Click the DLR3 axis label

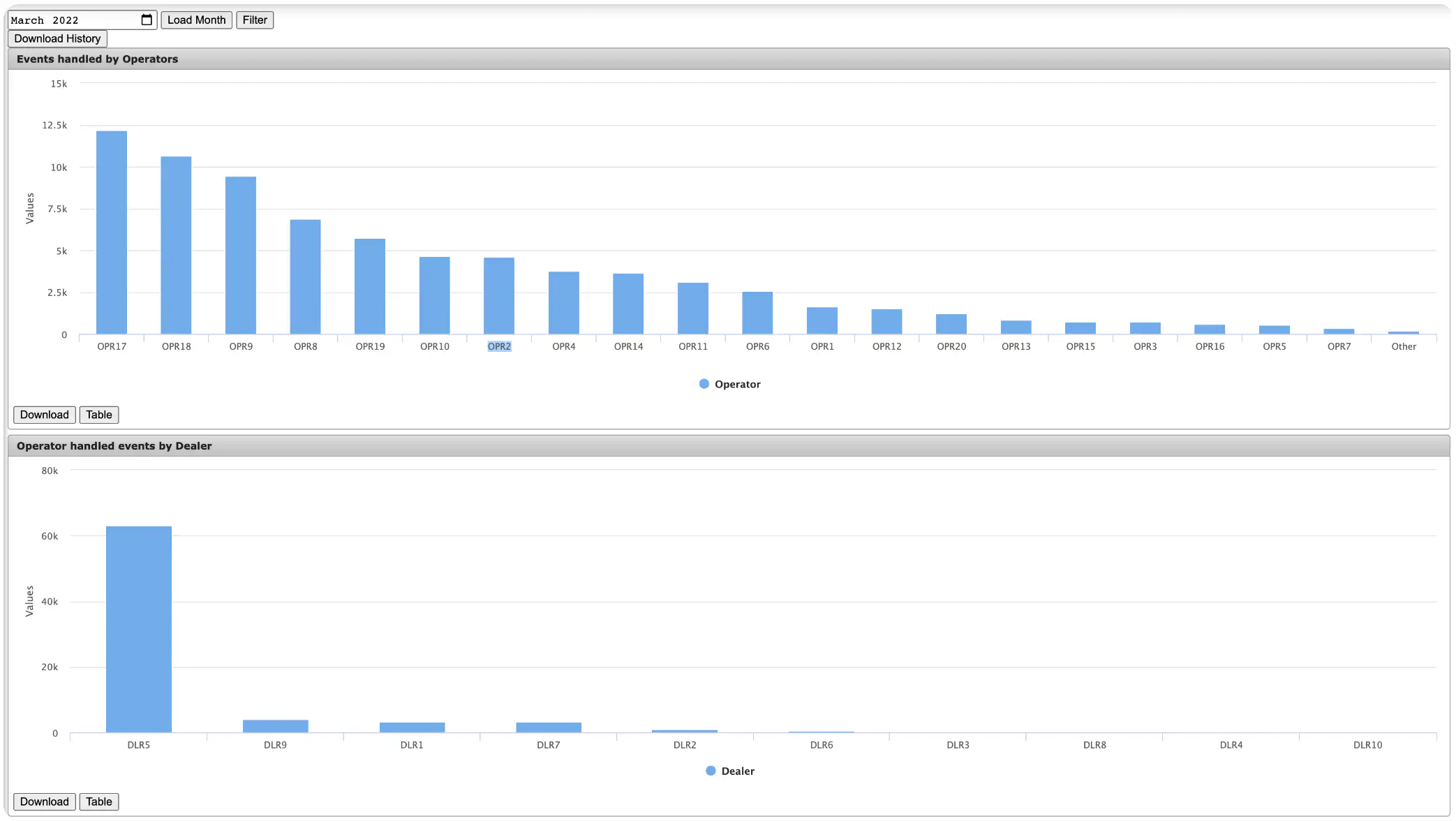tap(958, 745)
